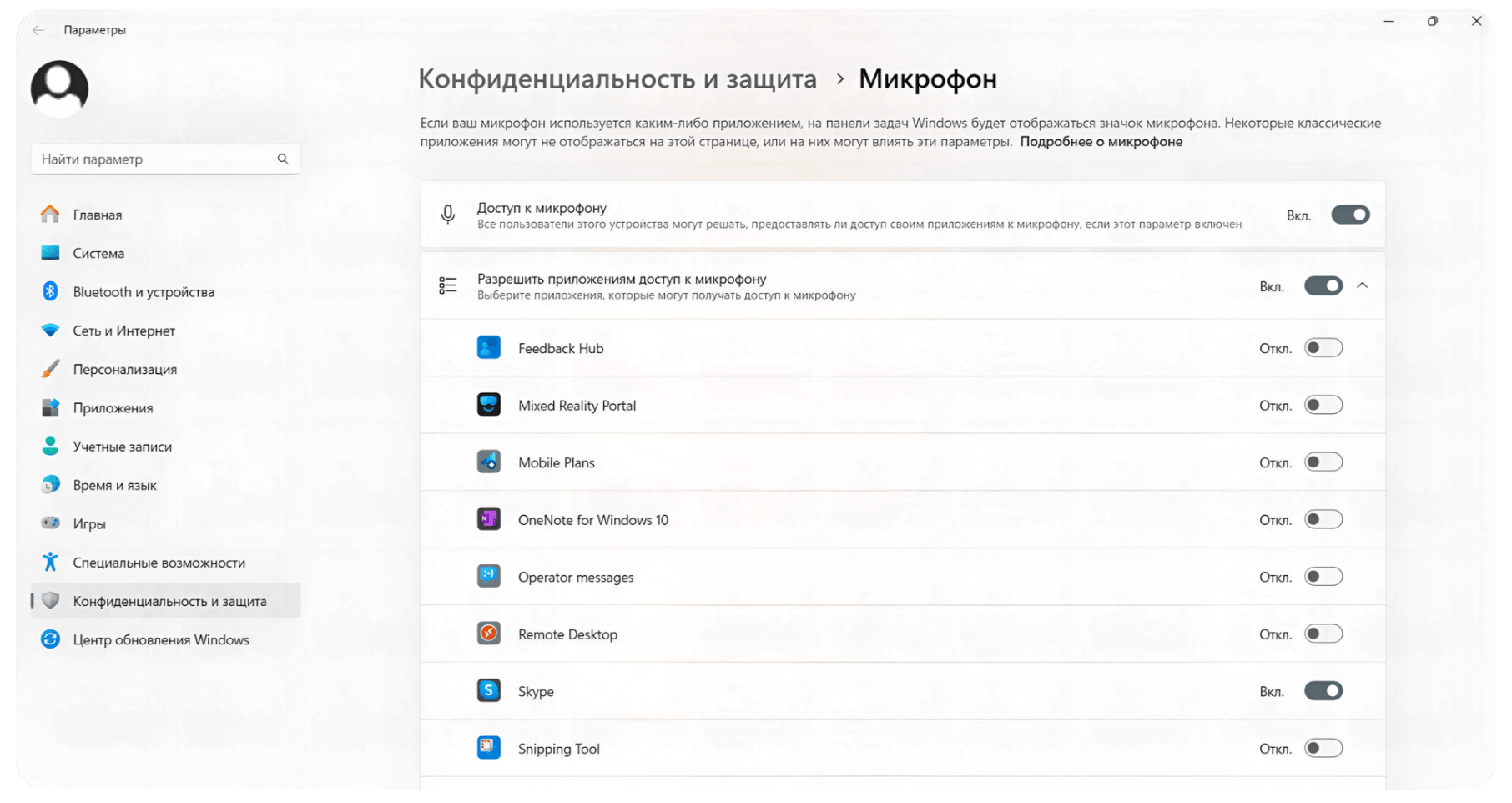The width and height of the screenshot is (1512, 803).
Task: Click the Remote Desktop app icon
Action: pos(489,634)
